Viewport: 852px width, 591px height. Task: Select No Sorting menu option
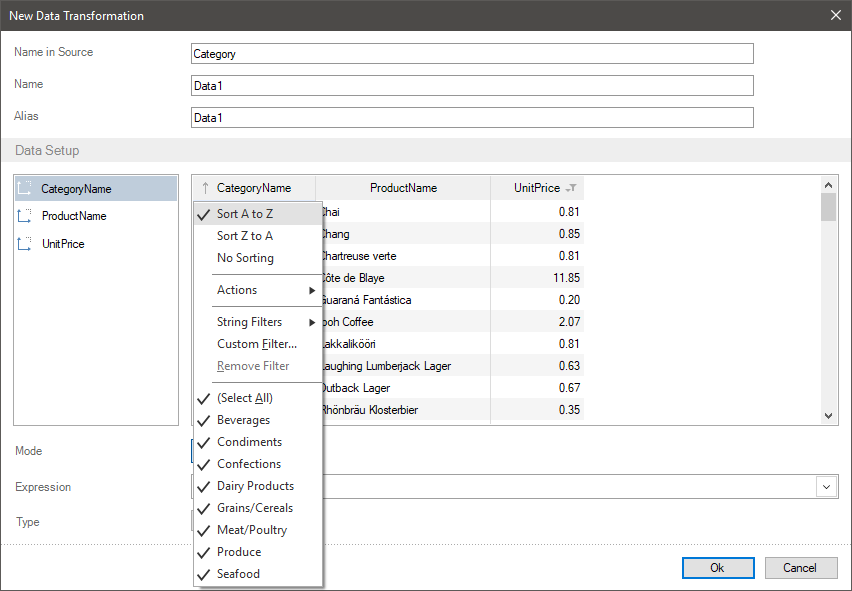[x=245, y=258]
